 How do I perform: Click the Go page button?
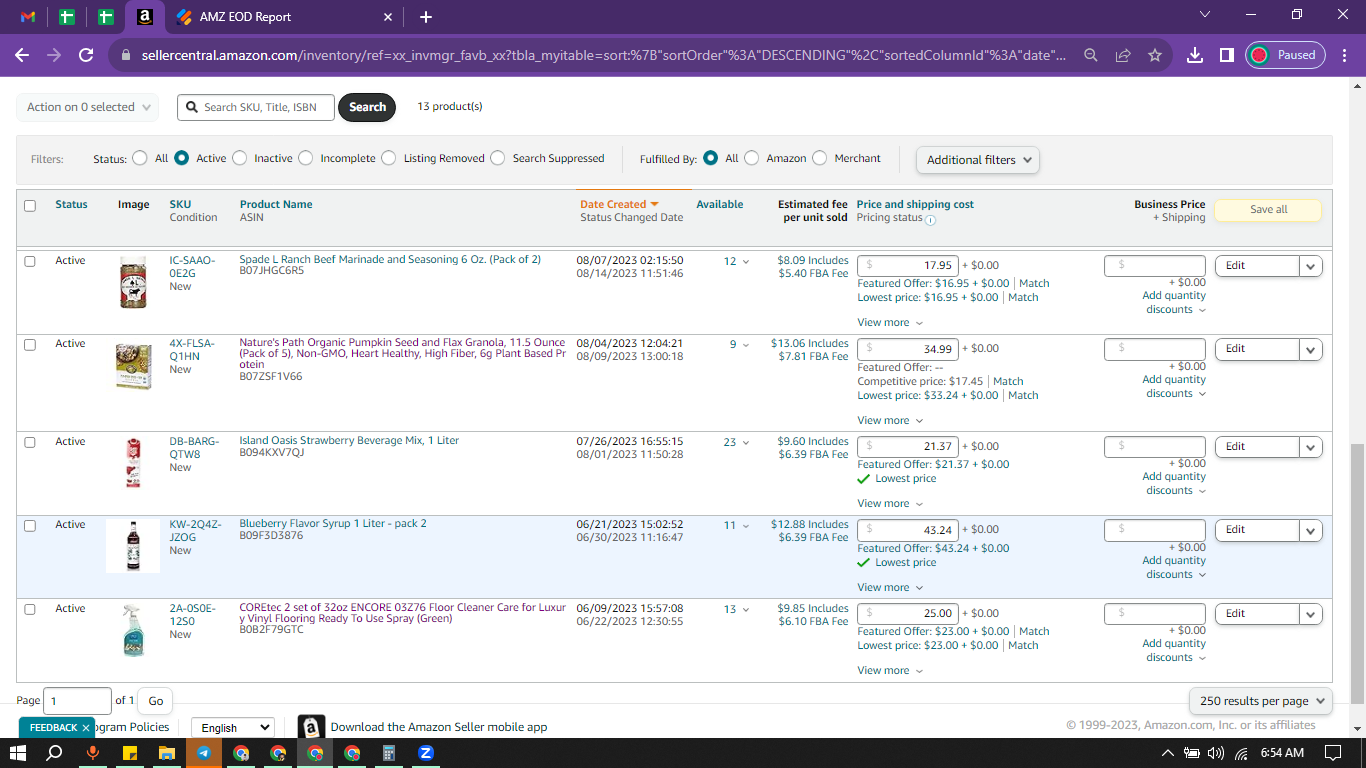[x=156, y=701]
